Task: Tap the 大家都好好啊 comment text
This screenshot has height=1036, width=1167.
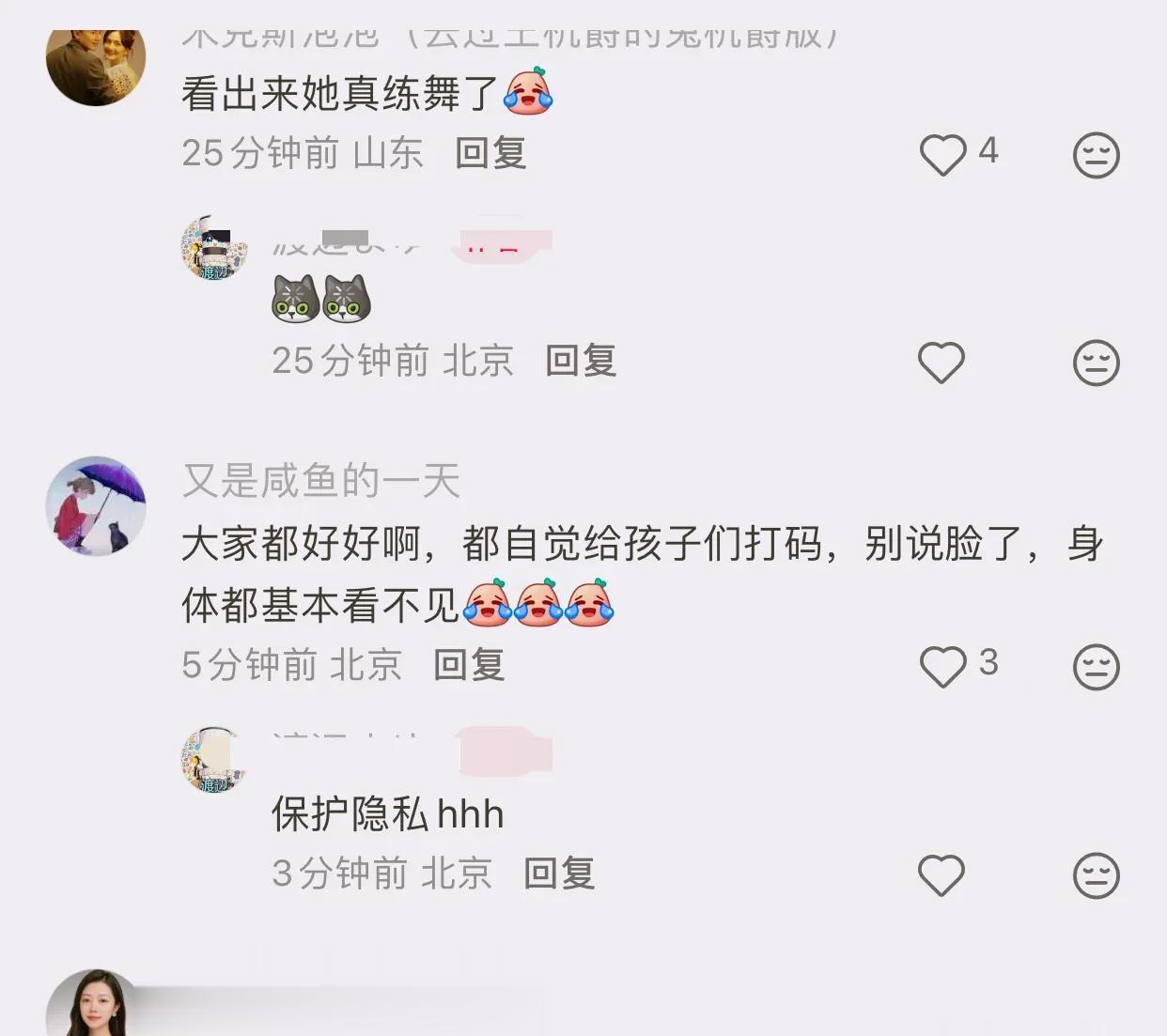Action: 643,574
